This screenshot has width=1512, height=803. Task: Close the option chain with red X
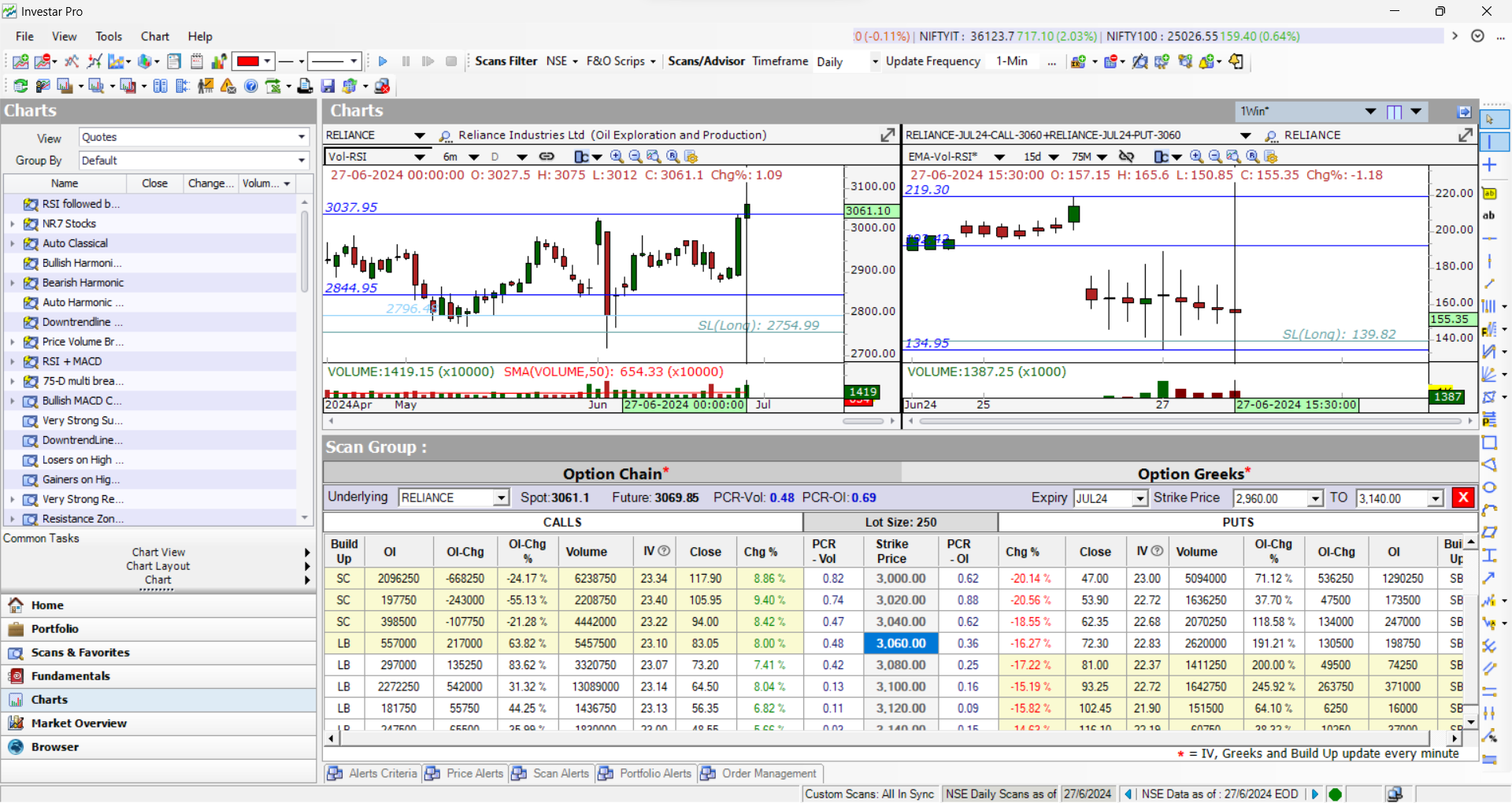(1462, 498)
